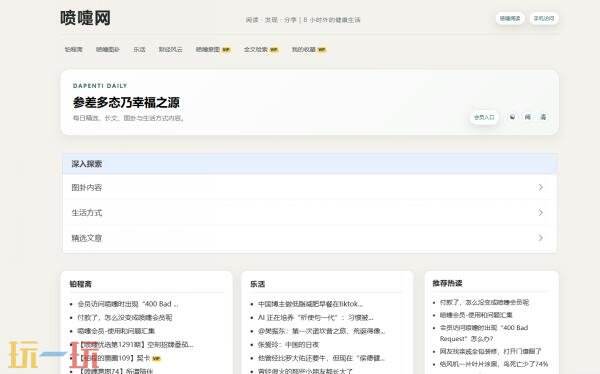Switch to traditional Chinese with the 繁 icon
This screenshot has width=600, height=374.
click(x=543, y=117)
